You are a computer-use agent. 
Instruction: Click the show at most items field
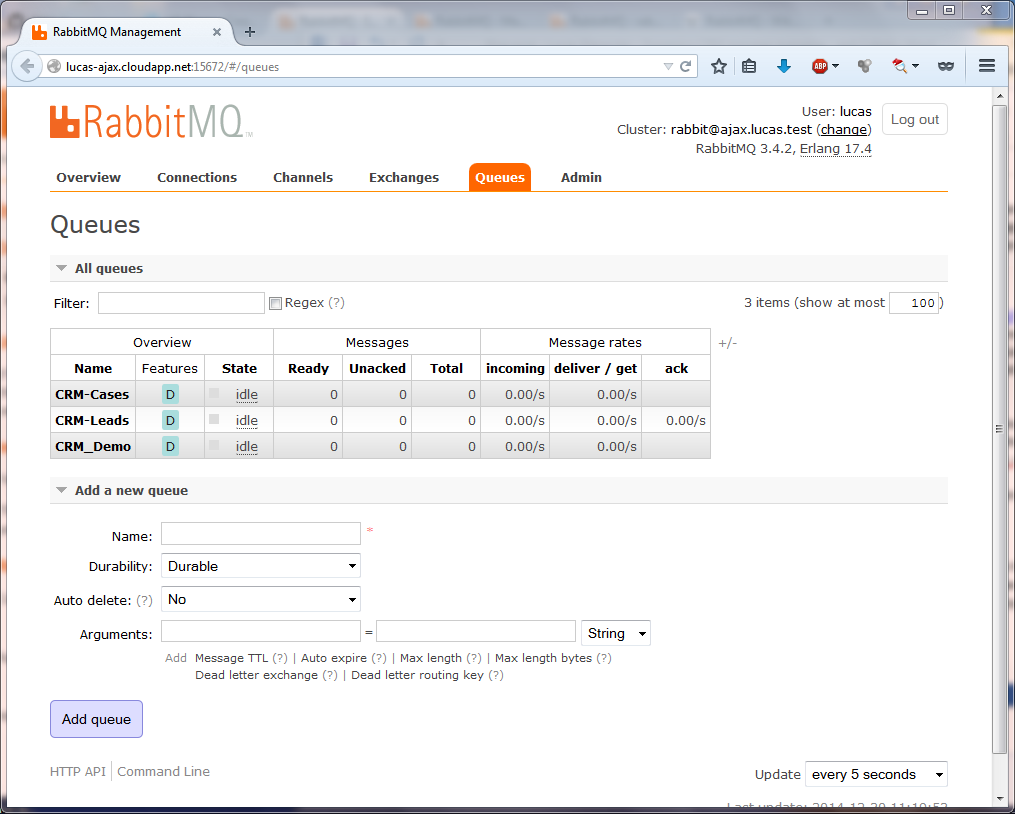coord(914,303)
